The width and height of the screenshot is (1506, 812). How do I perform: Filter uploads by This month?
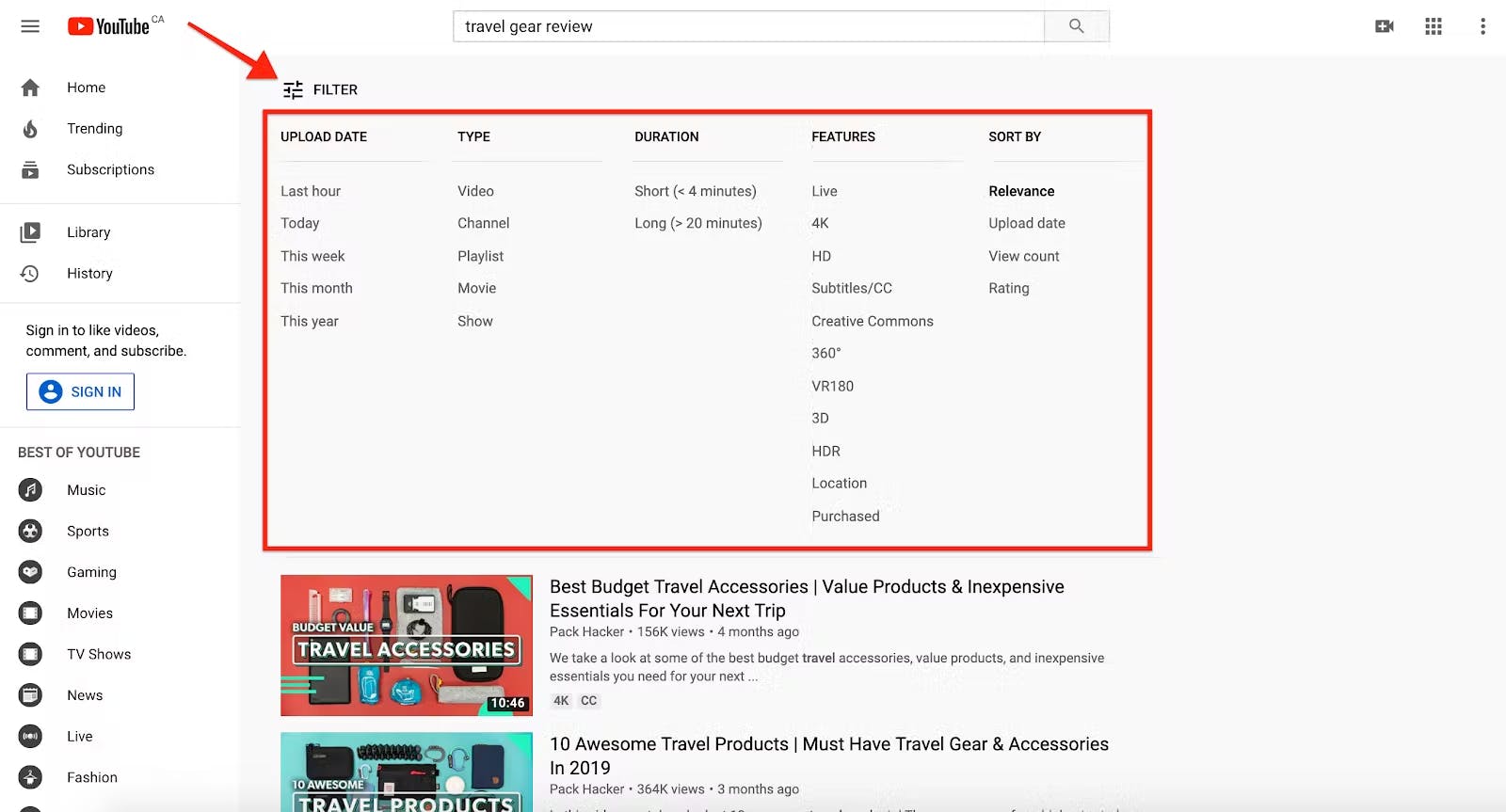[x=316, y=288]
